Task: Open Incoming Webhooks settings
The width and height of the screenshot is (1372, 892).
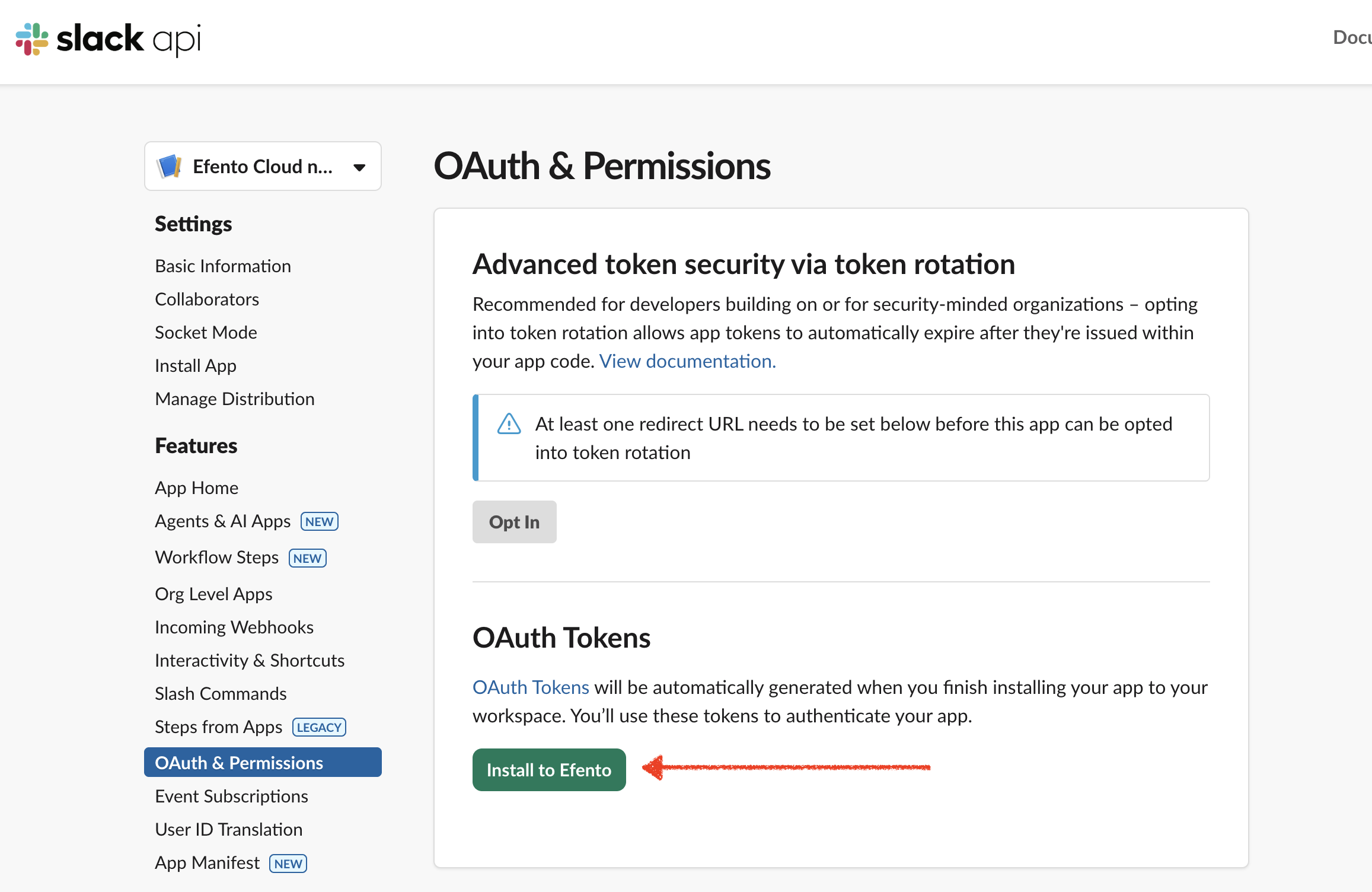Action: point(234,627)
